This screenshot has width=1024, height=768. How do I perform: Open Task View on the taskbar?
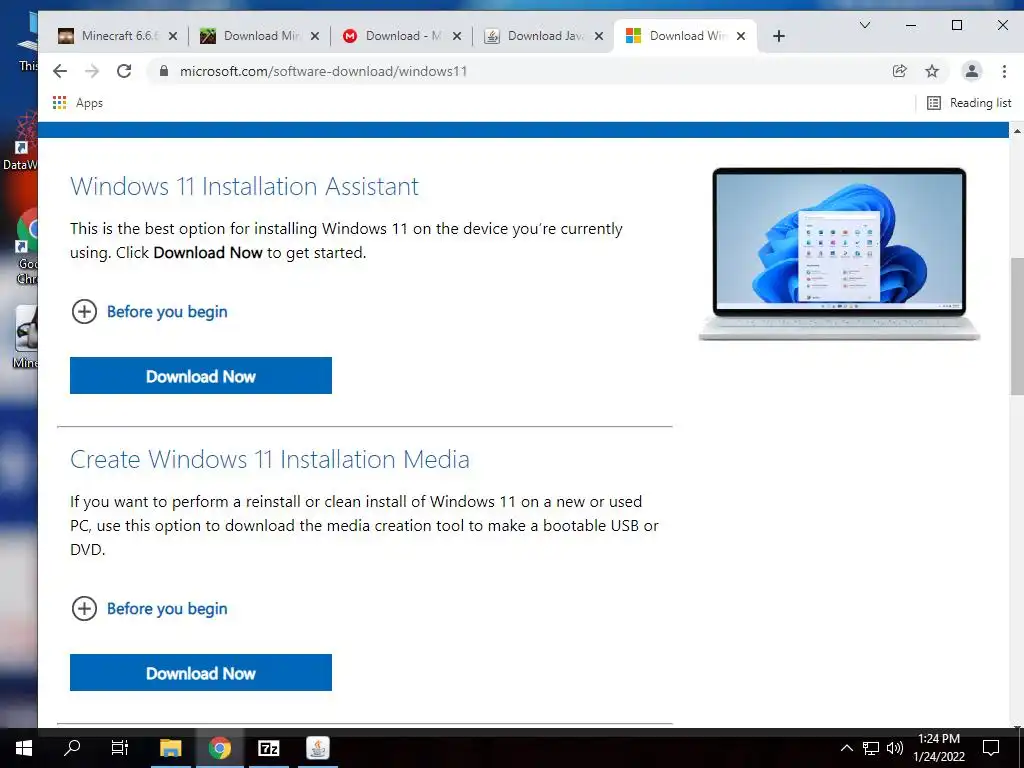coord(120,748)
